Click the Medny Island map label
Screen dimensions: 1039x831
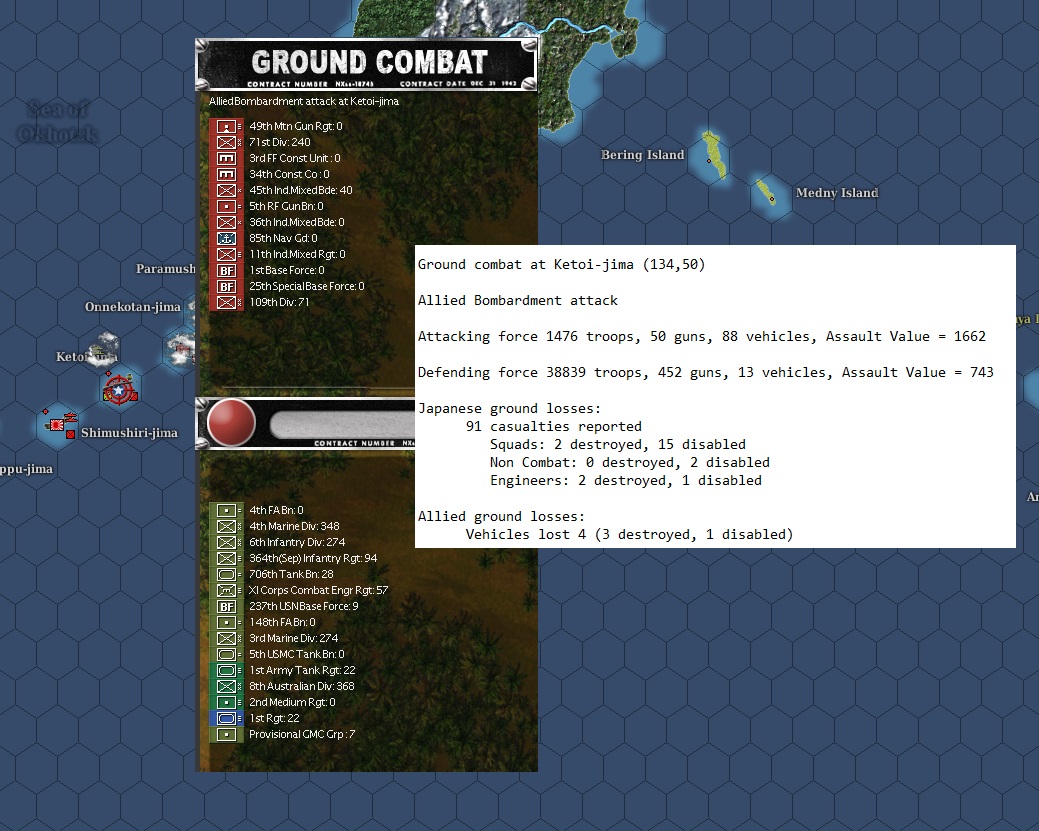[x=837, y=193]
